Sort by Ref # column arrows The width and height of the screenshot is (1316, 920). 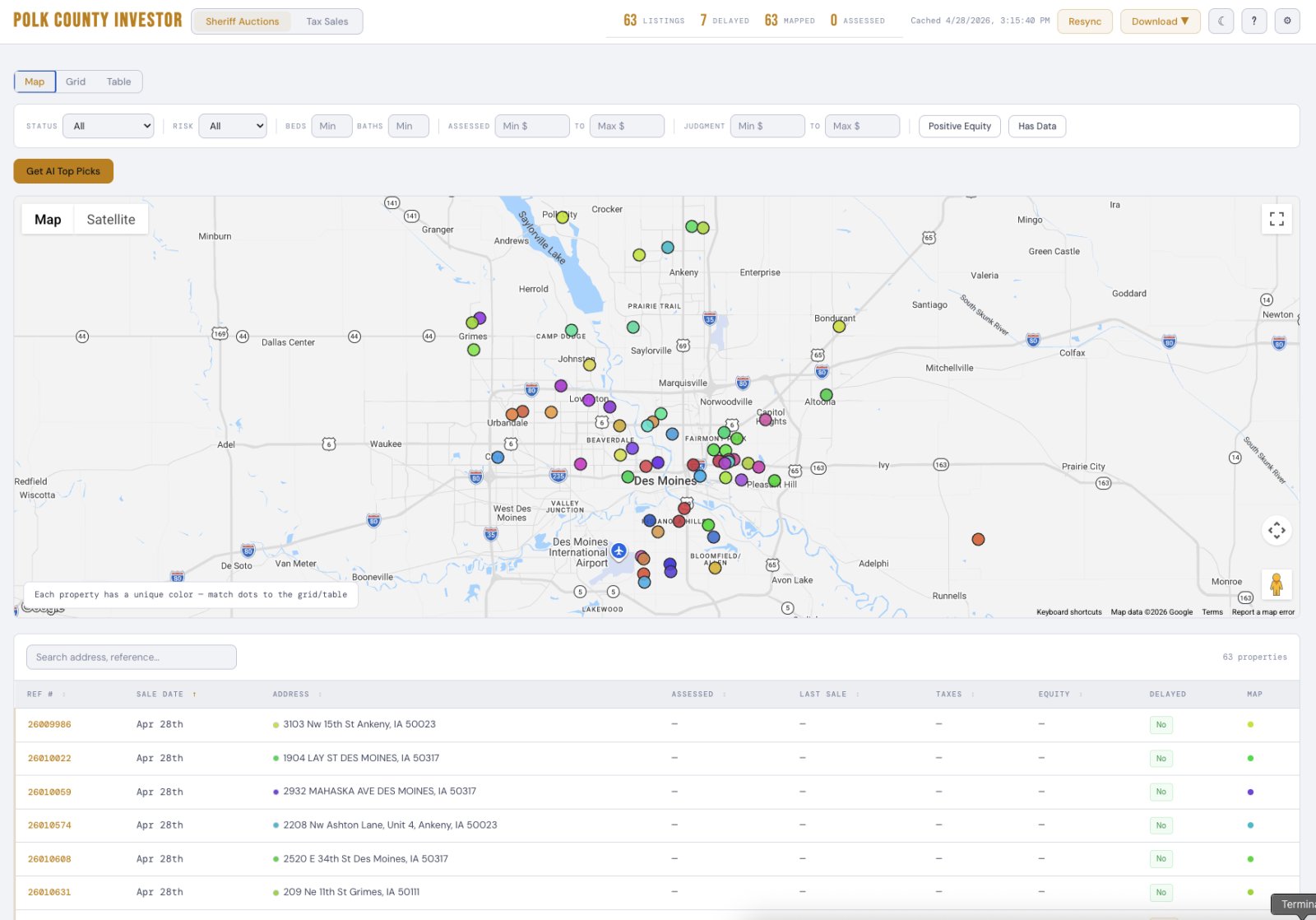[x=64, y=695]
